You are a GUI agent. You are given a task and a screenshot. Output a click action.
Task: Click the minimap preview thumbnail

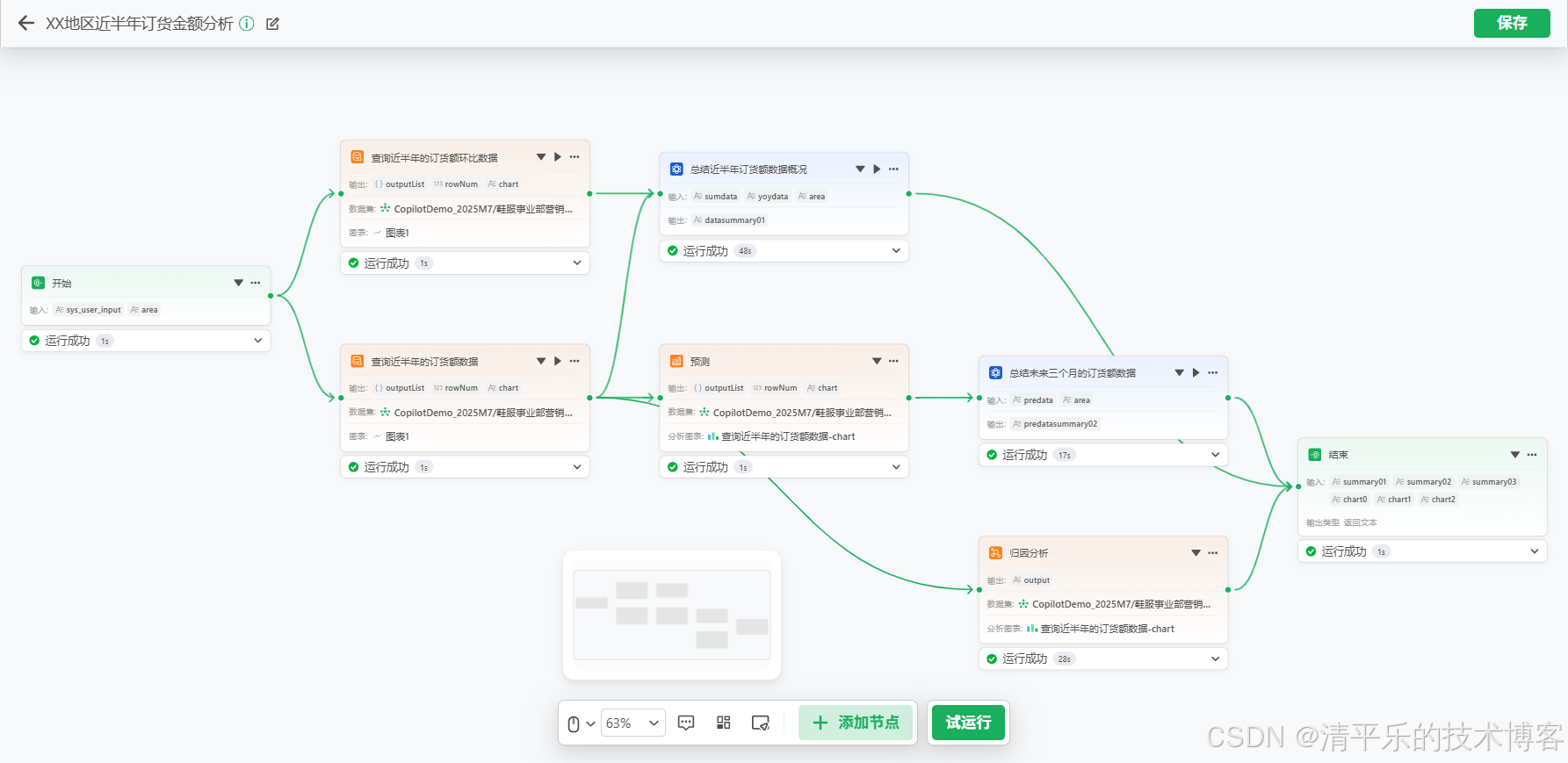(672, 615)
